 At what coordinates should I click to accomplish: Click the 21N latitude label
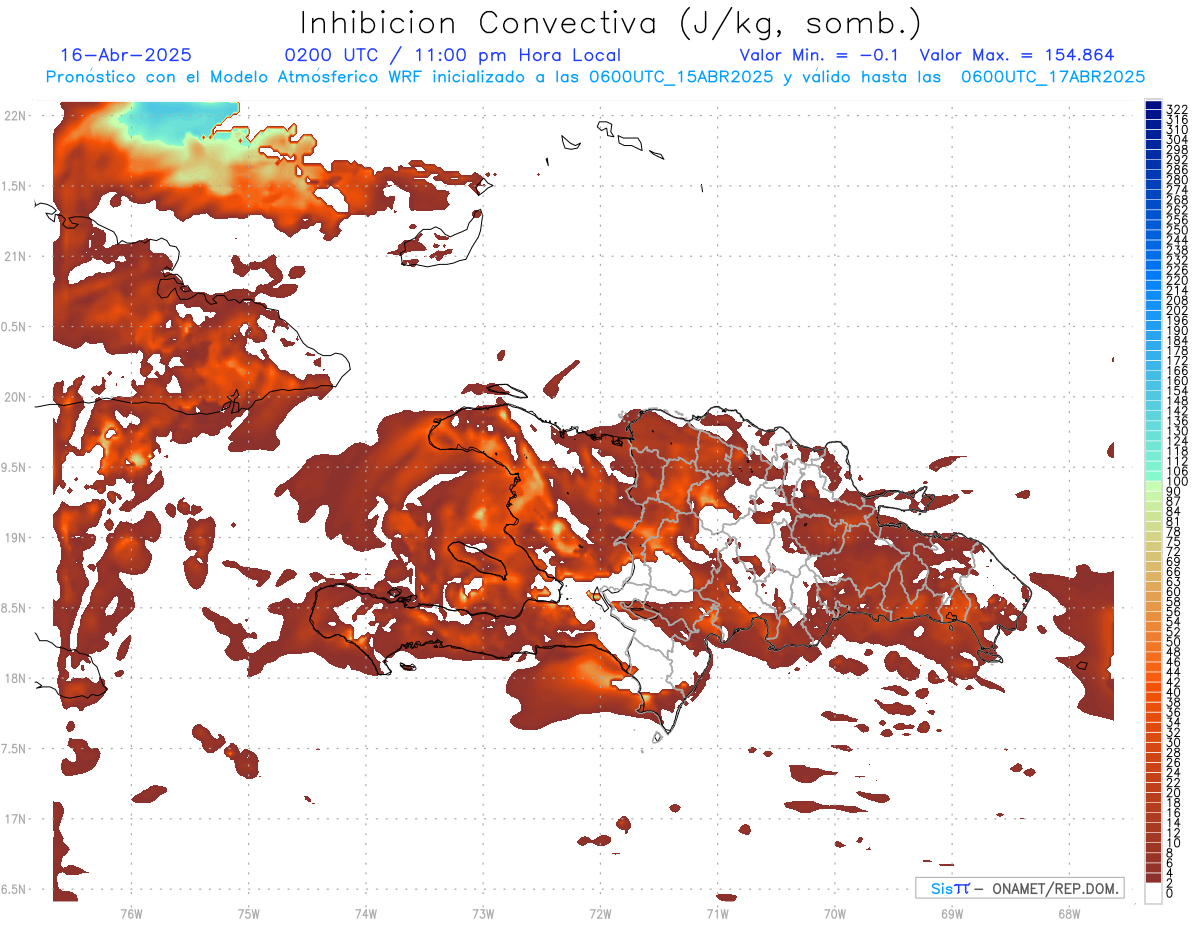(x=16, y=257)
